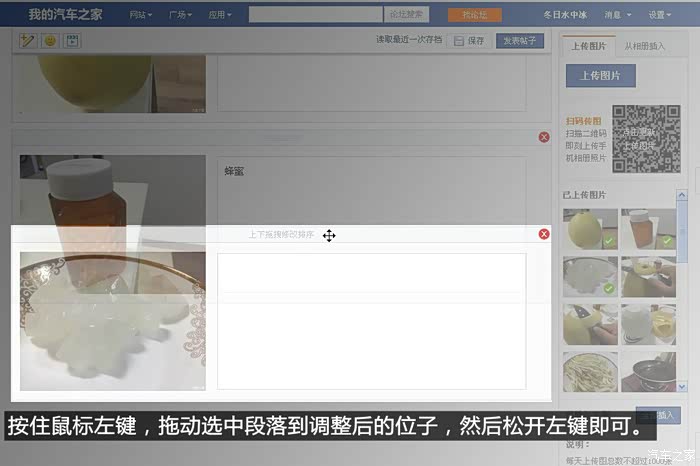Open the 网站 dropdown menu

(141, 15)
